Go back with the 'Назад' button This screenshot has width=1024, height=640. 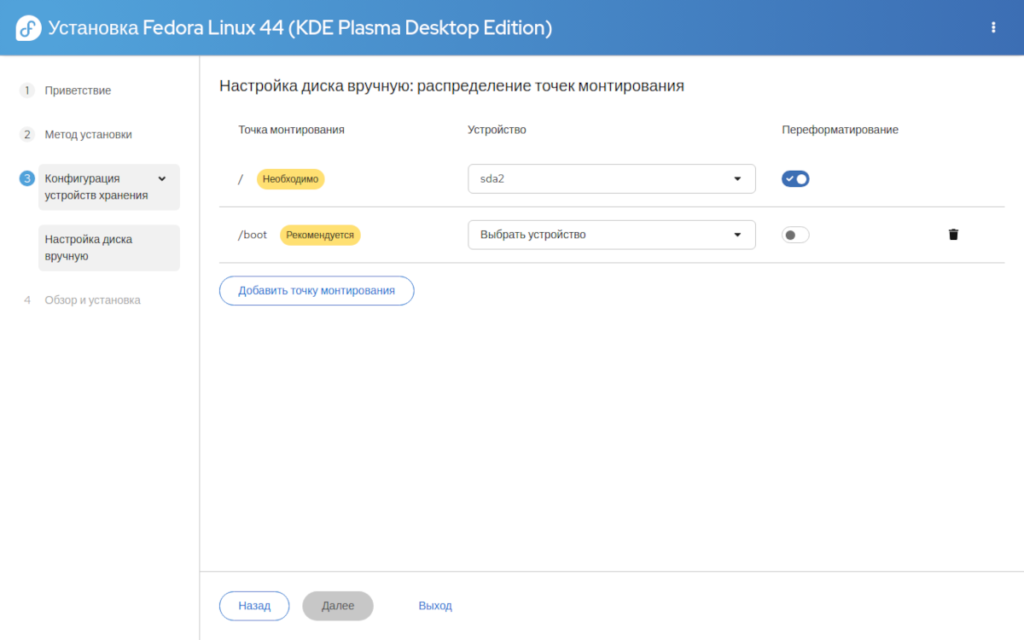pos(254,606)
